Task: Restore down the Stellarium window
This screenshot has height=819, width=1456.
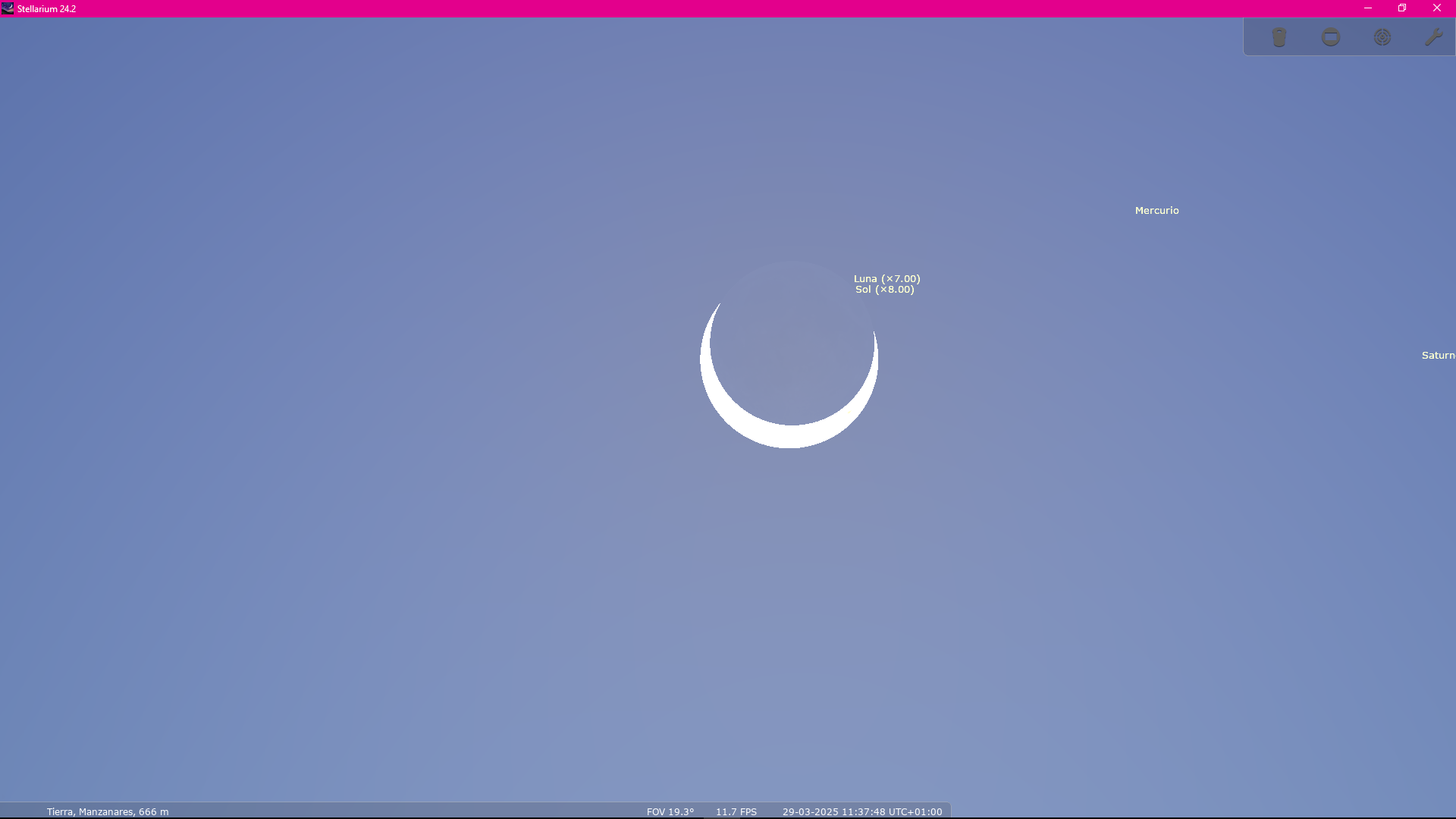Action: [1402, 8]
